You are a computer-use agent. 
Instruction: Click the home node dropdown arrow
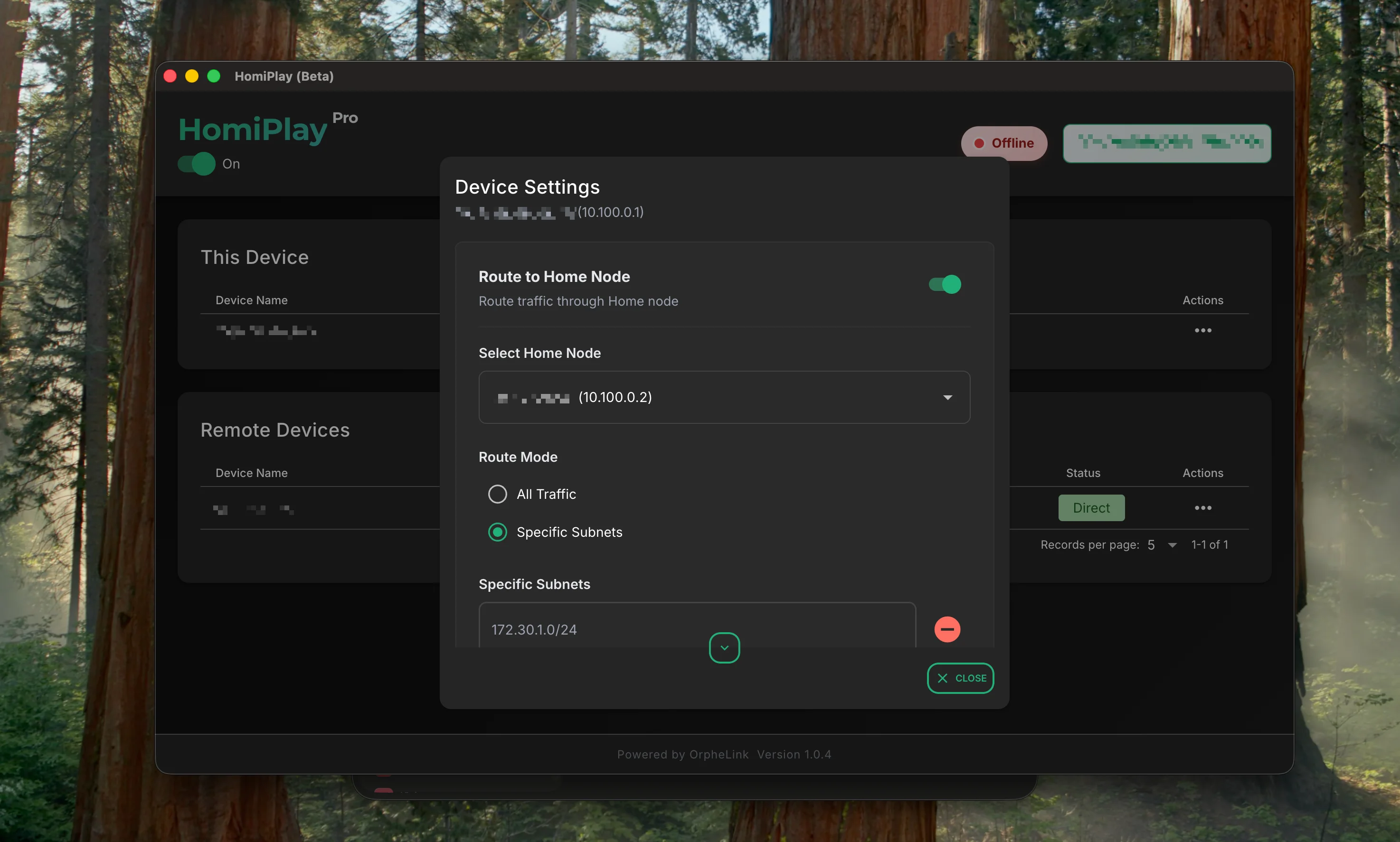coord(947,397)
